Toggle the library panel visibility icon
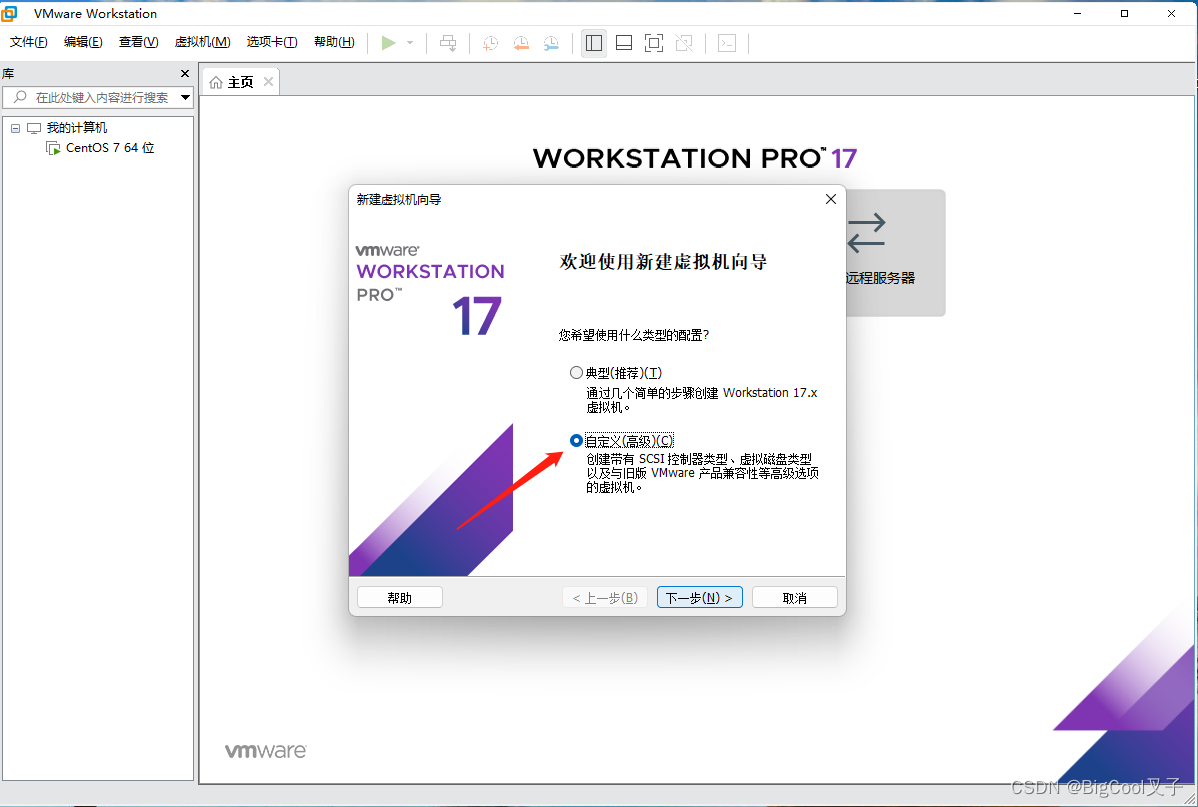Viewport: 1198px width, 807px height. coord(593,43)
